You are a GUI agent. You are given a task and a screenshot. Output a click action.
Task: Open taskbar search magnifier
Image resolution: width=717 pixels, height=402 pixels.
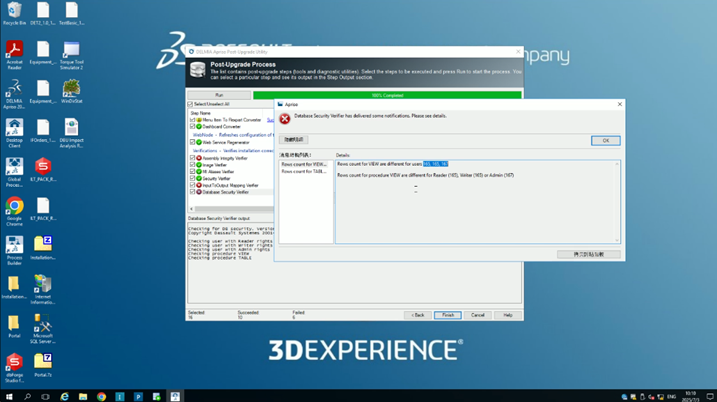coord(27,397)
